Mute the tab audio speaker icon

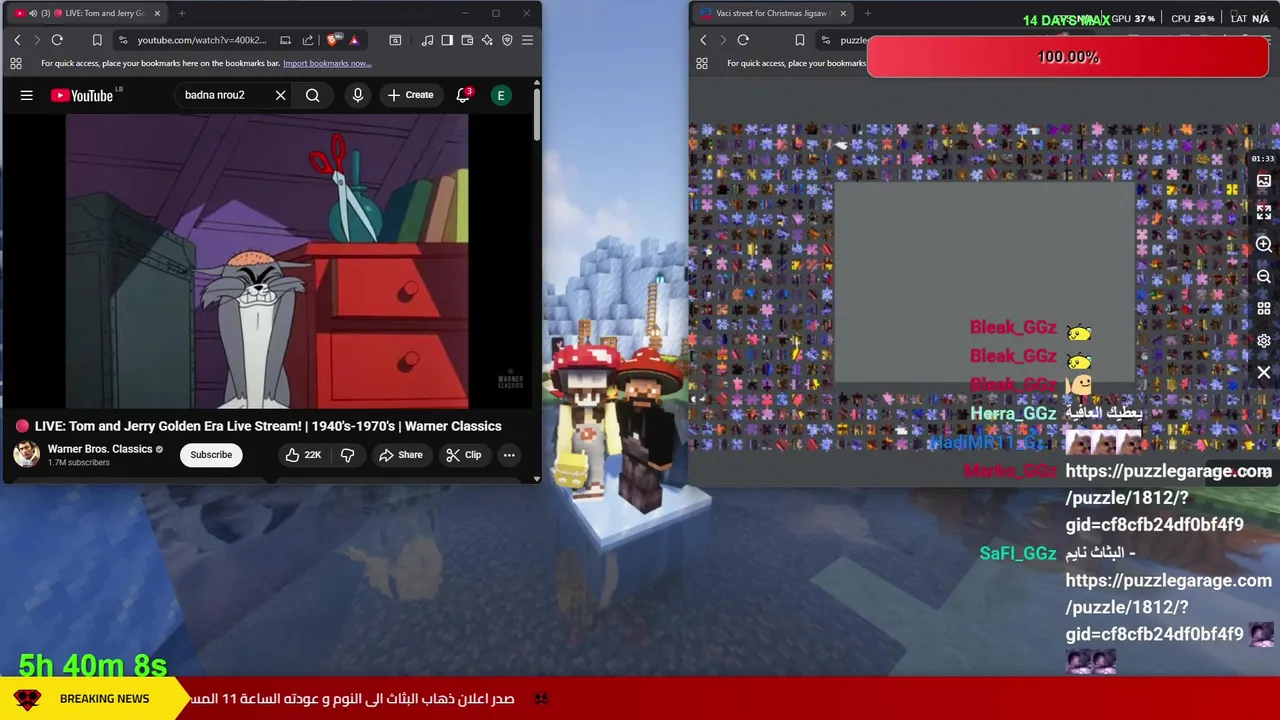(33, 13)
